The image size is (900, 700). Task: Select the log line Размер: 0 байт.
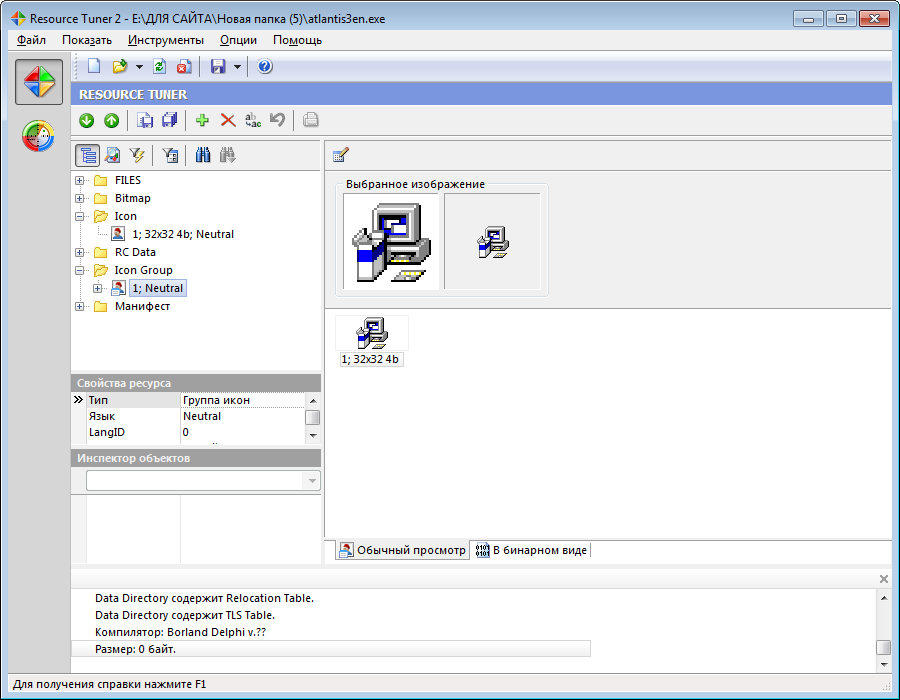[331, 649]
